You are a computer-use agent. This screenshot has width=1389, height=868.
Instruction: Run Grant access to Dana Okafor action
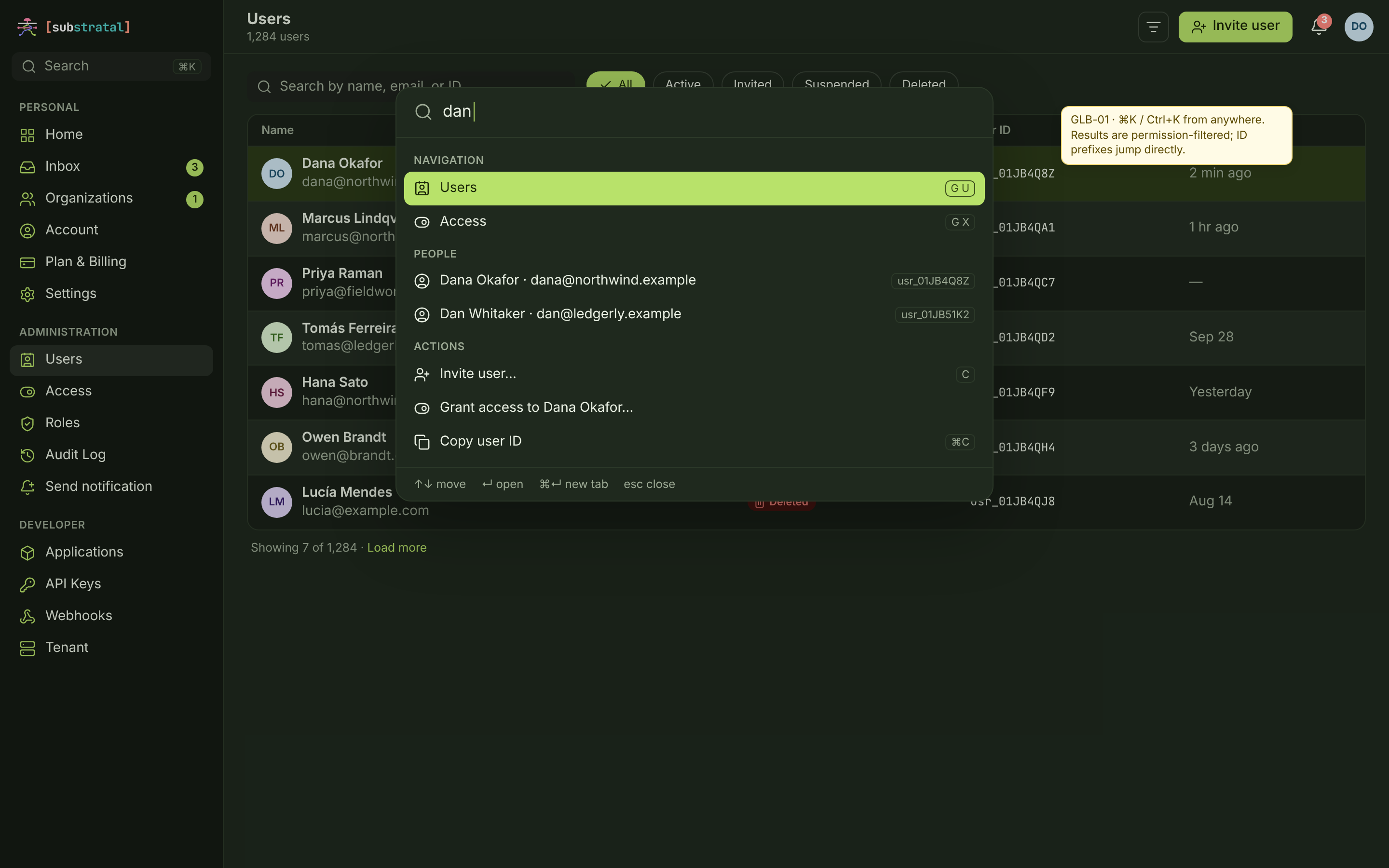coord(694,408)
